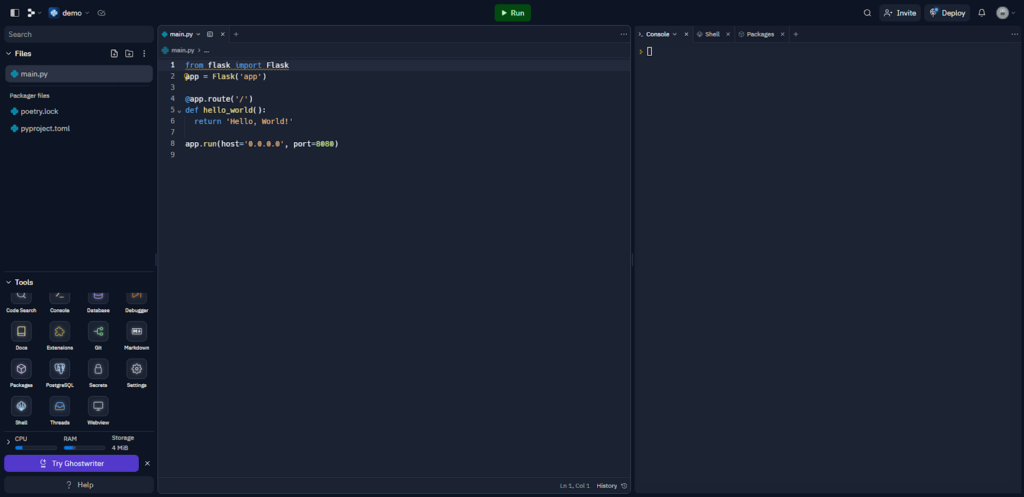The image size is (1024, 497).
Task: Open the Database tool
Action: pos(98,302)
